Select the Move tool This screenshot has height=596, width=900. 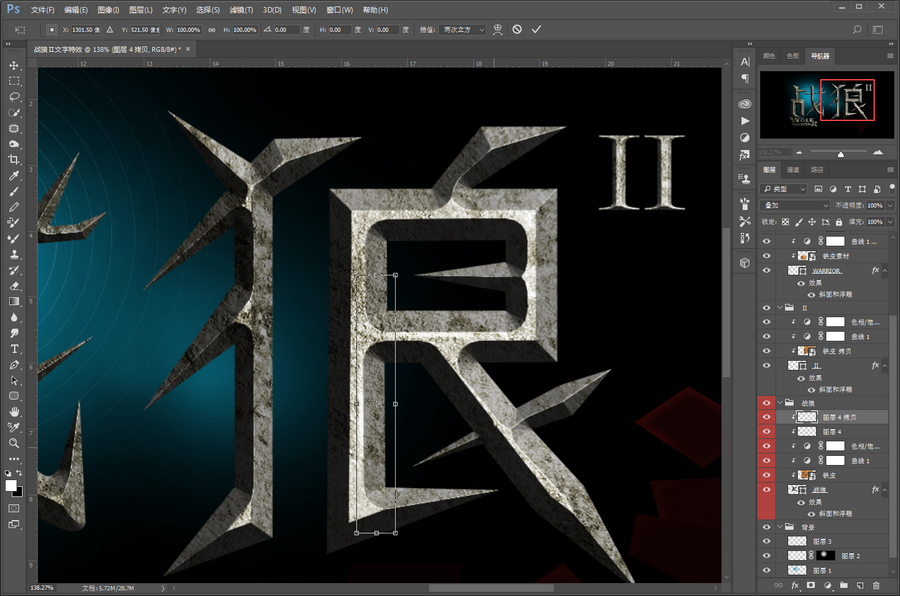tap(14, 64)
